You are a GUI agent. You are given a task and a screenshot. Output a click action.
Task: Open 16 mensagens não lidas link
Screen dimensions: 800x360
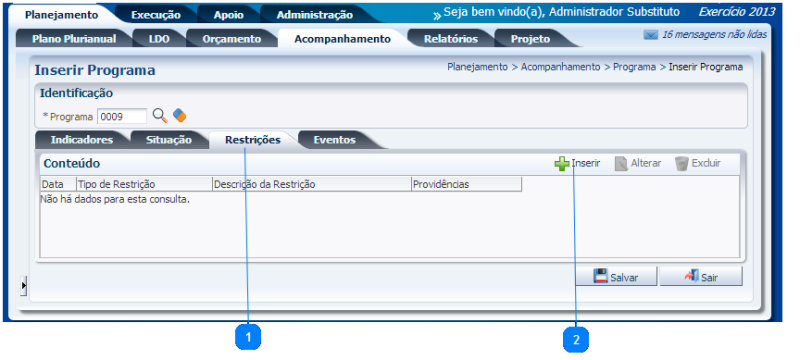point(714,35)
